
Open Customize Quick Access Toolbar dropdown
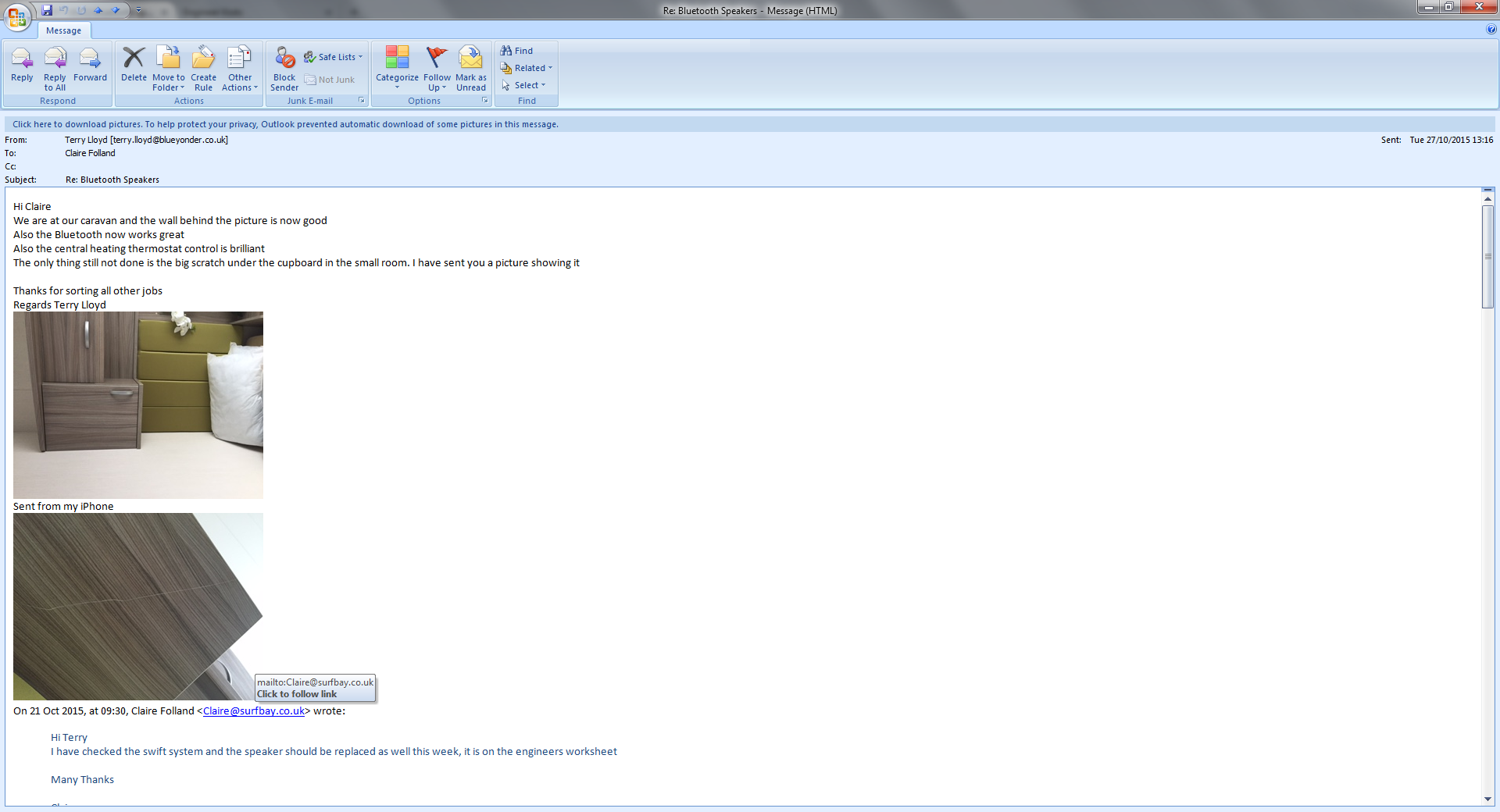pyautogui.click(x=139, y=10)
